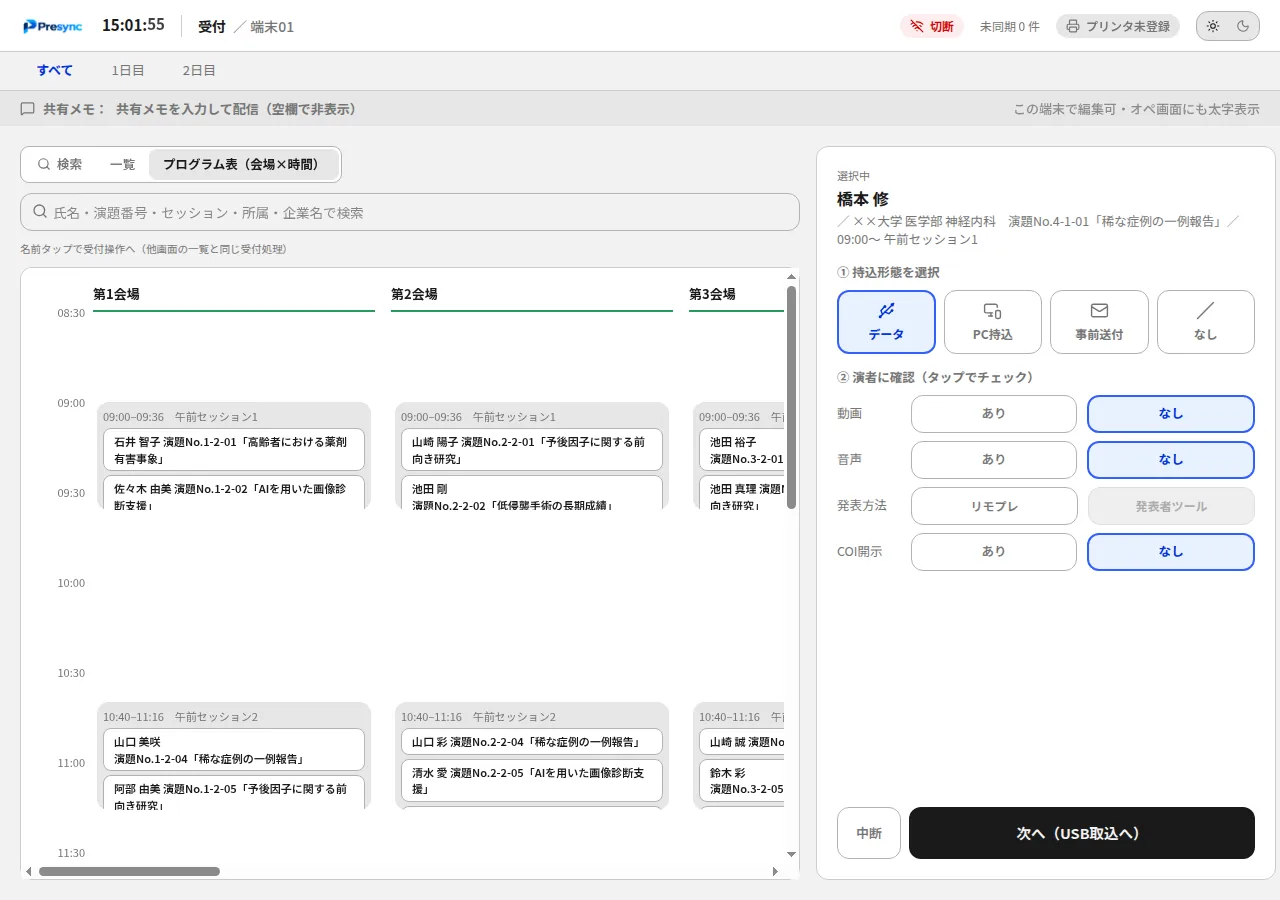The width and height of the screenshot is (1280, 900).
Task: Set 音声 to あり
Action: click(994, 460)
